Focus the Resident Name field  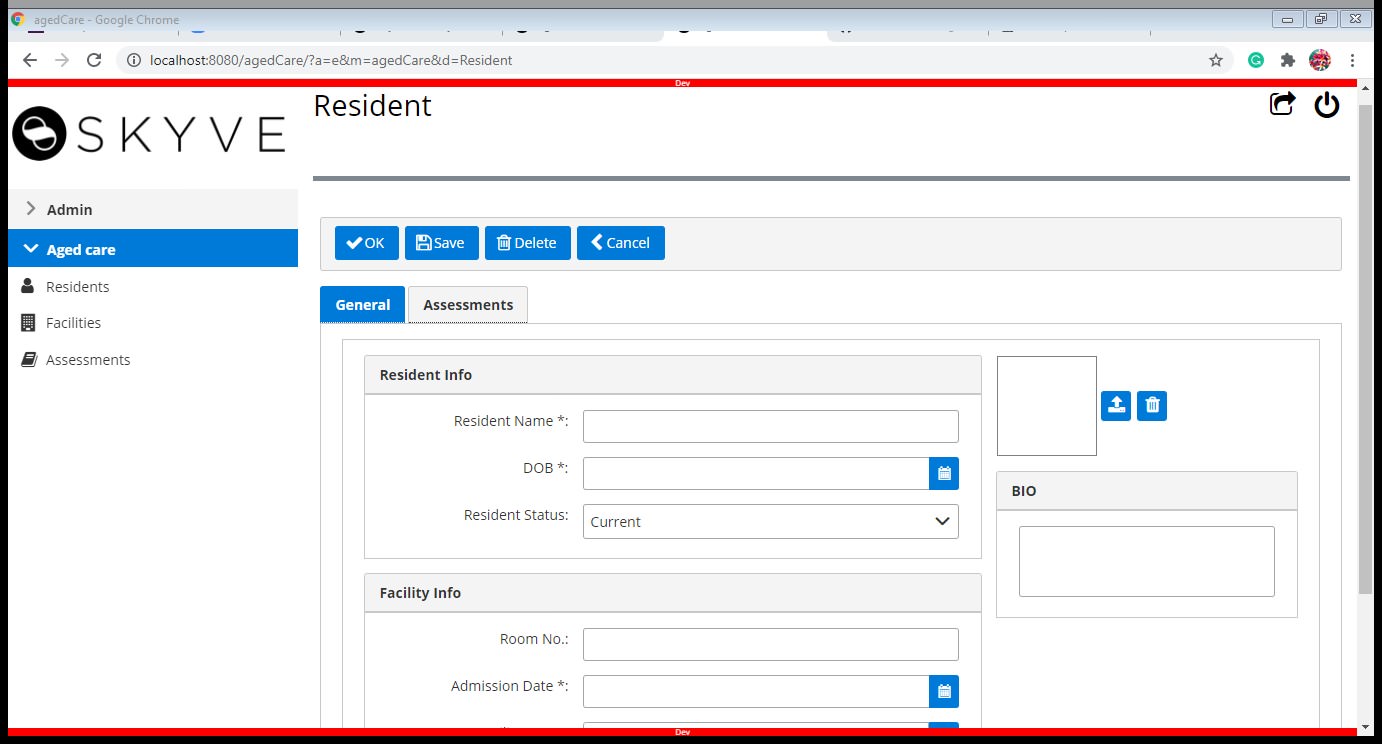[771, 426]
